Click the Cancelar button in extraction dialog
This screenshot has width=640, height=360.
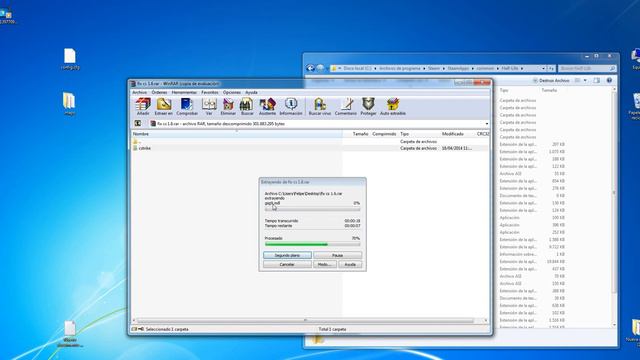coord(287,264)
